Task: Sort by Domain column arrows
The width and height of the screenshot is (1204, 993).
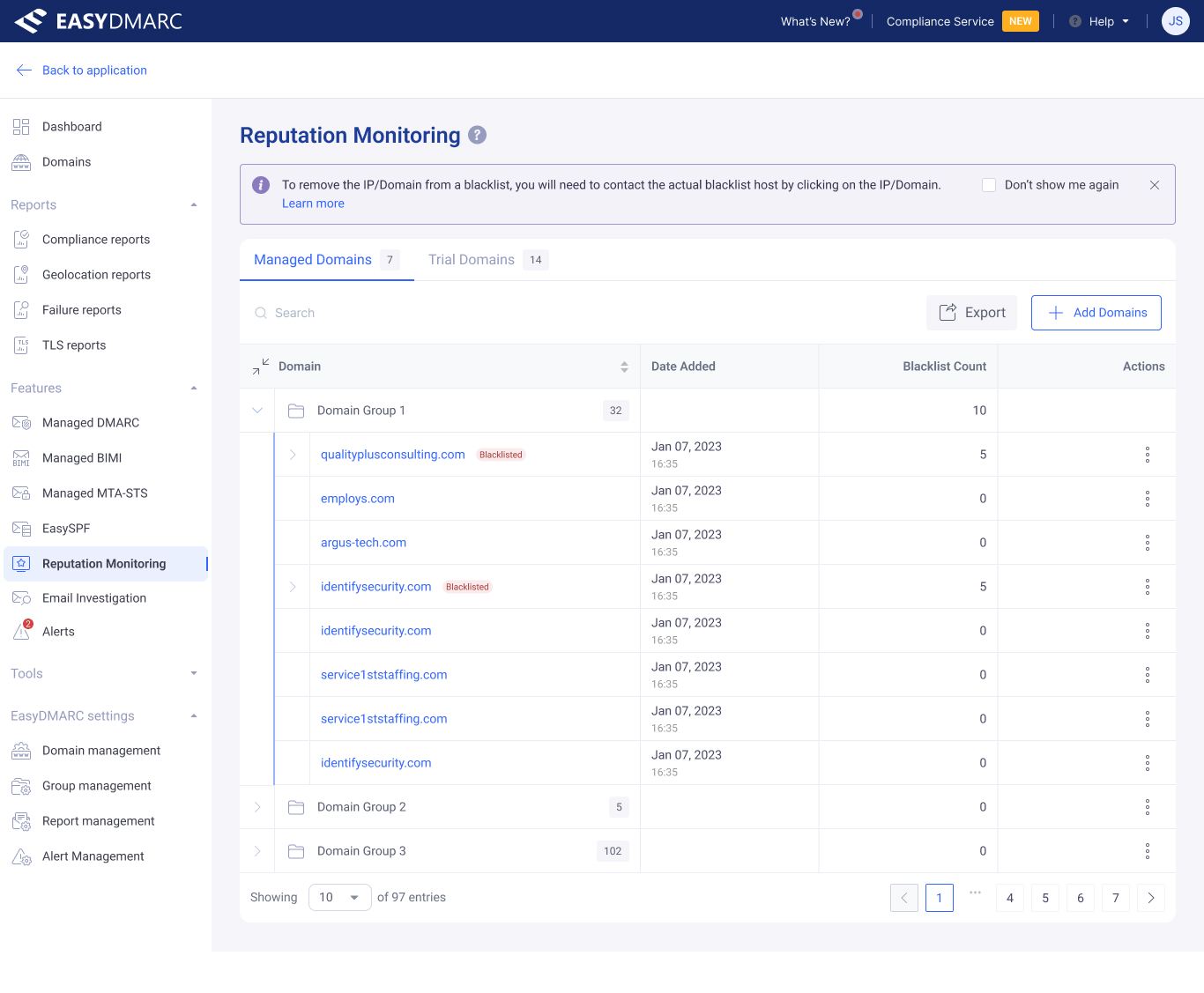Action: pyautogui.click(x=624, y=367)
